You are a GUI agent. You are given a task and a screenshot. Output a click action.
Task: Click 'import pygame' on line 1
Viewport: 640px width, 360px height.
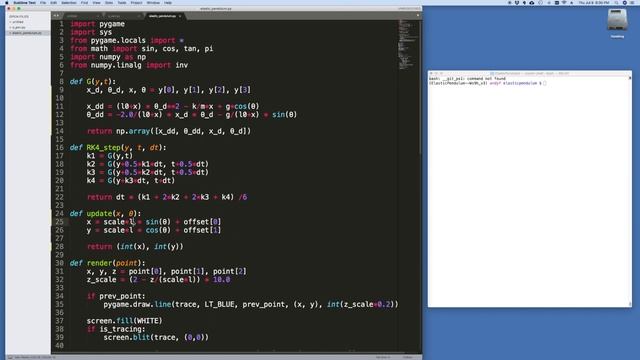98,24
